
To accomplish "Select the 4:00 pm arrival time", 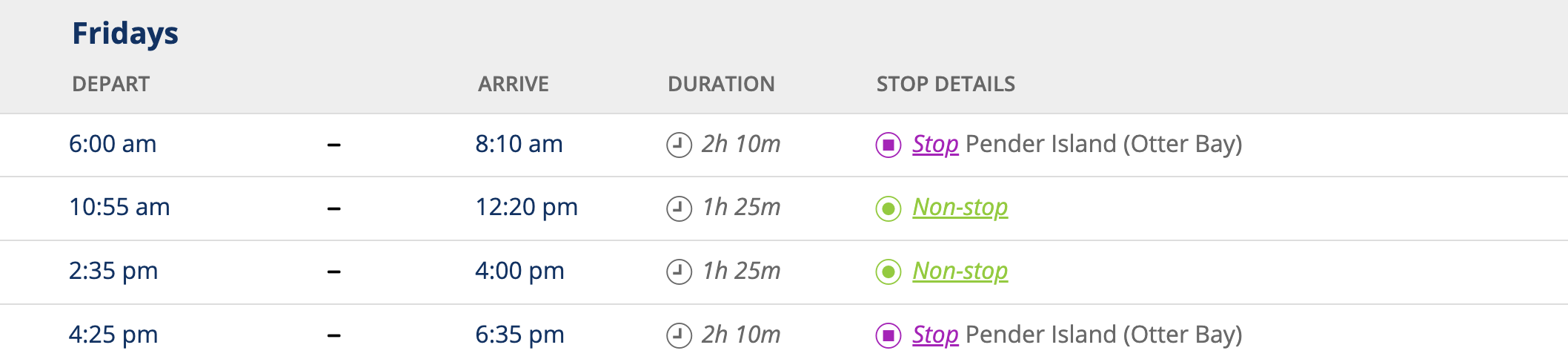I will 519,271.
